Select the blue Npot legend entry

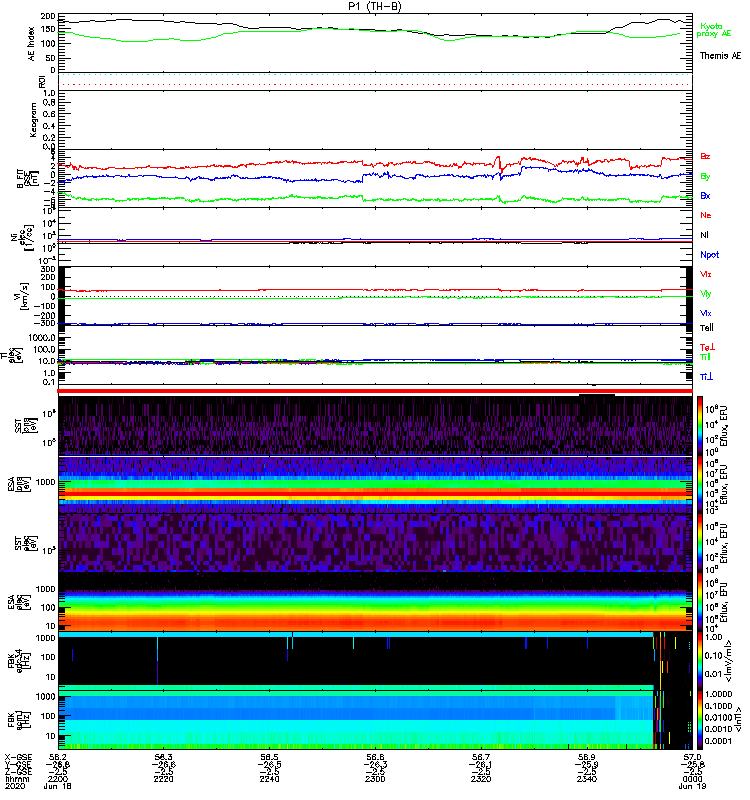tap(709, 255)
